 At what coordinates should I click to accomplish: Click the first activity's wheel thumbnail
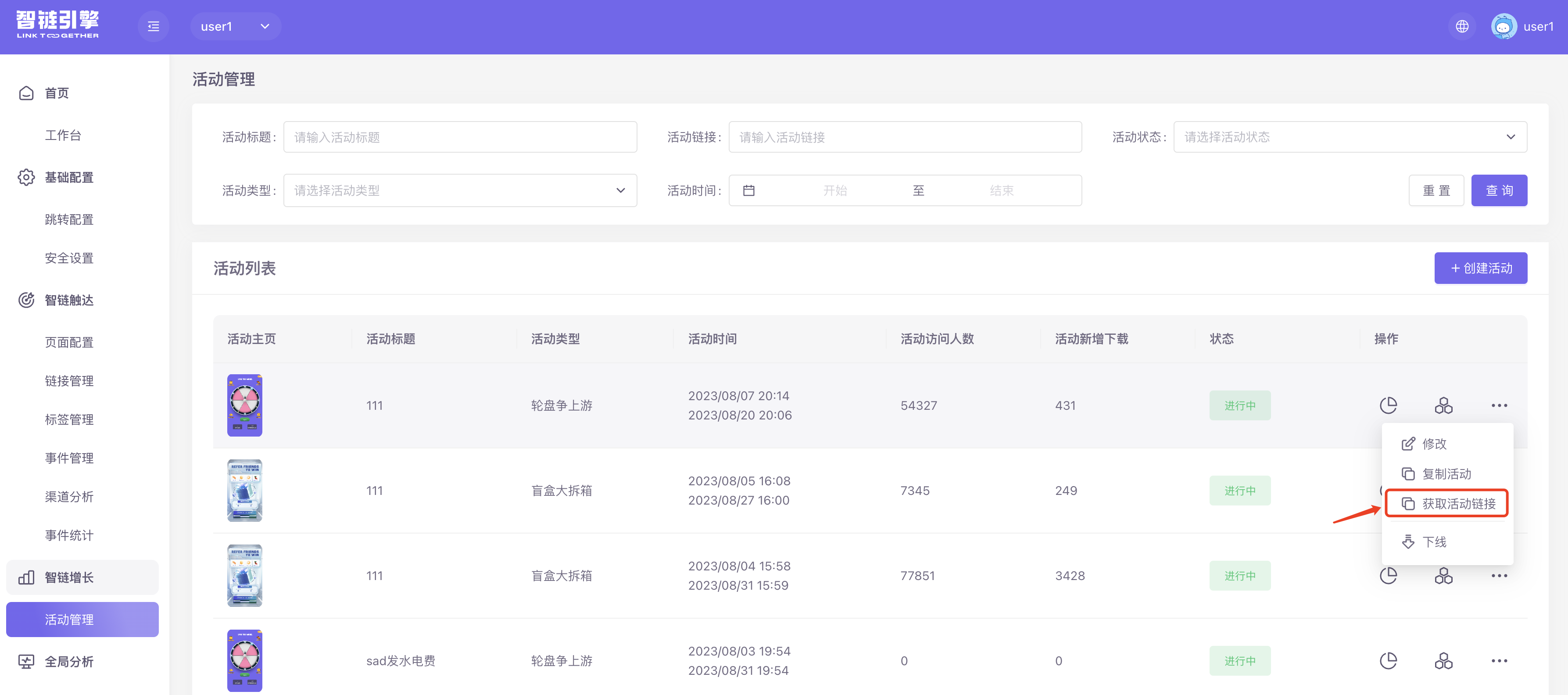245,405
